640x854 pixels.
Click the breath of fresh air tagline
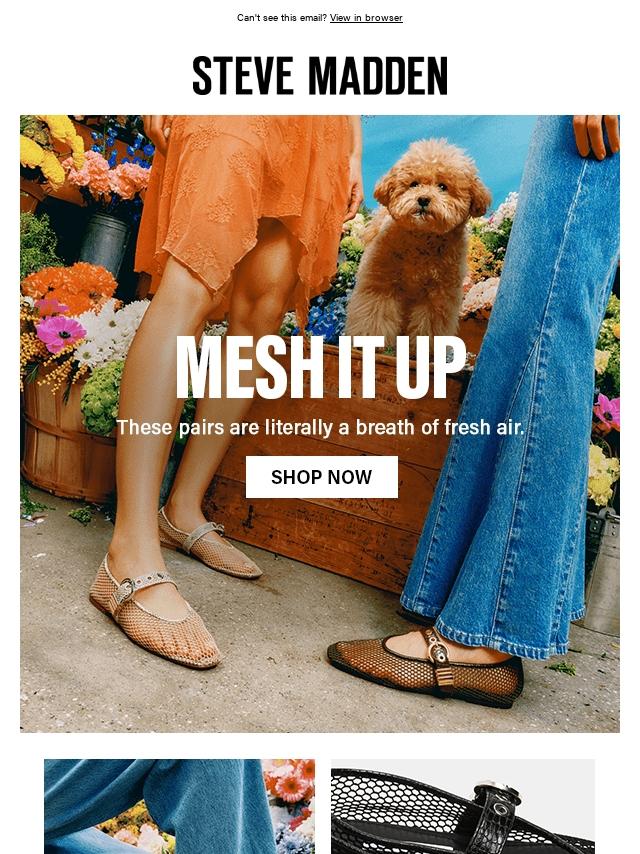320,428
